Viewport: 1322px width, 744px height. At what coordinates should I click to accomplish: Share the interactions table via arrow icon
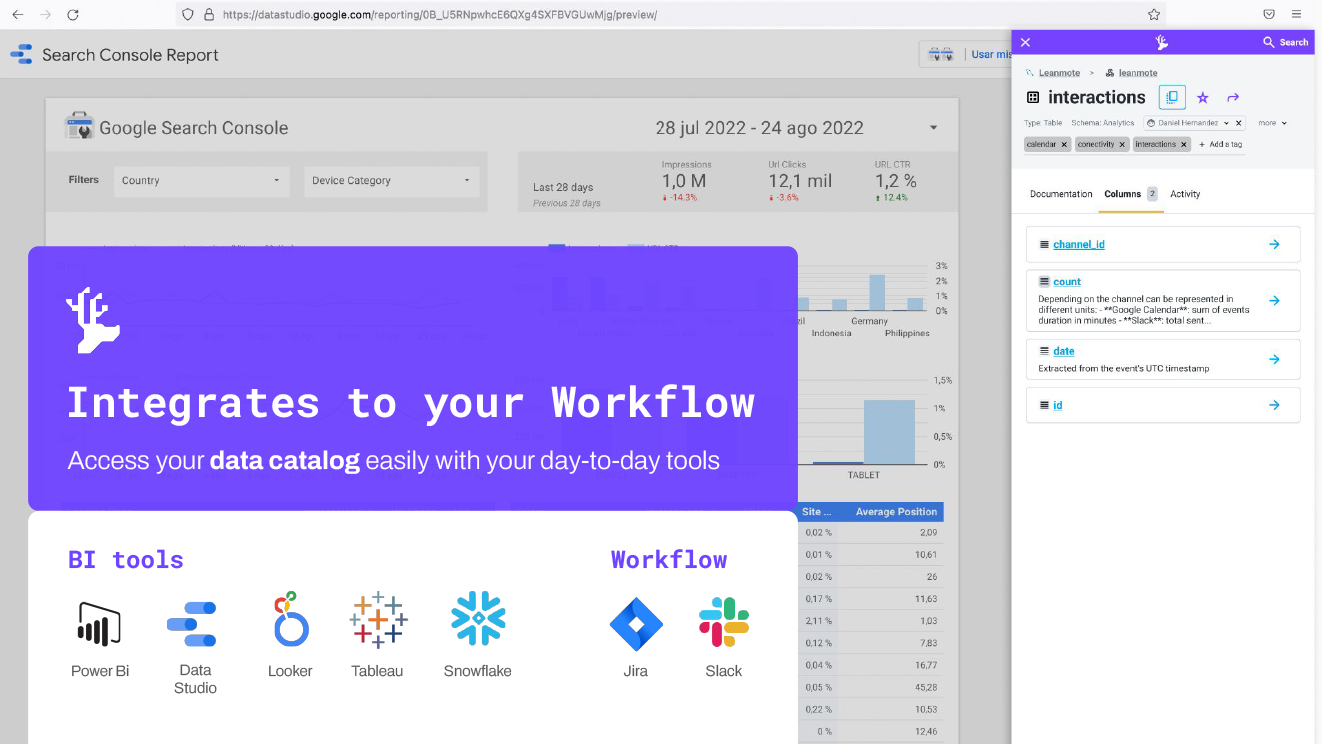click(x=1233, y=98)
